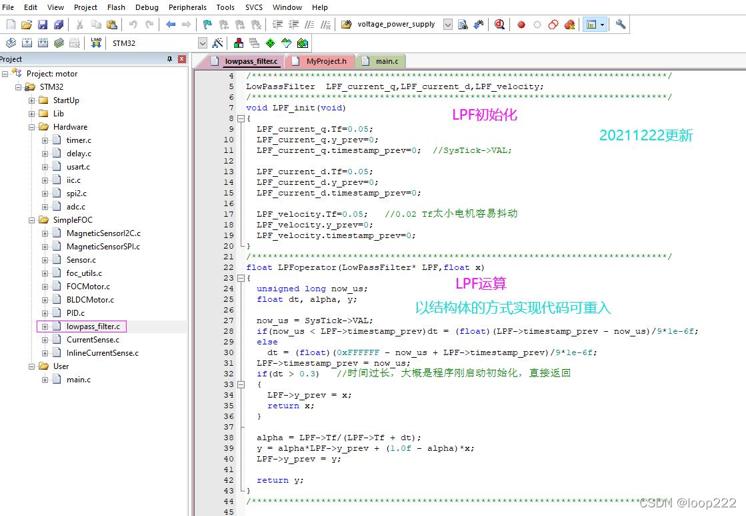Image resolution: width=746 pixels, height=516 pixels.
Task: Select adc.c in the Hardware folder
Action: [x=76, y=207]
